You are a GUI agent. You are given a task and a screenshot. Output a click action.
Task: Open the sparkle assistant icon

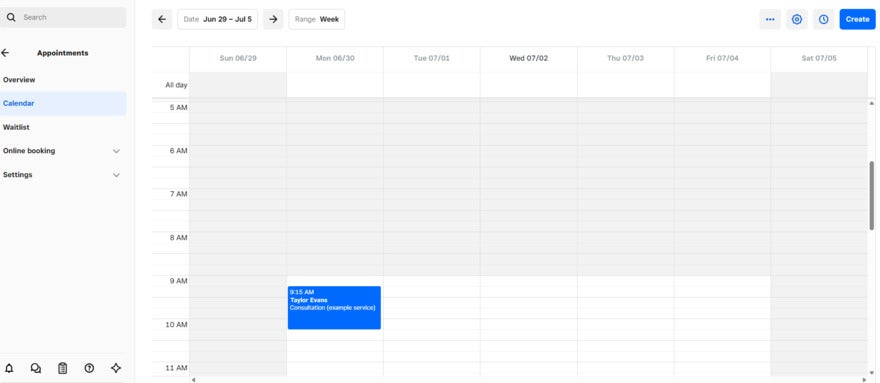pyautogui.click(x=116, y=368)
